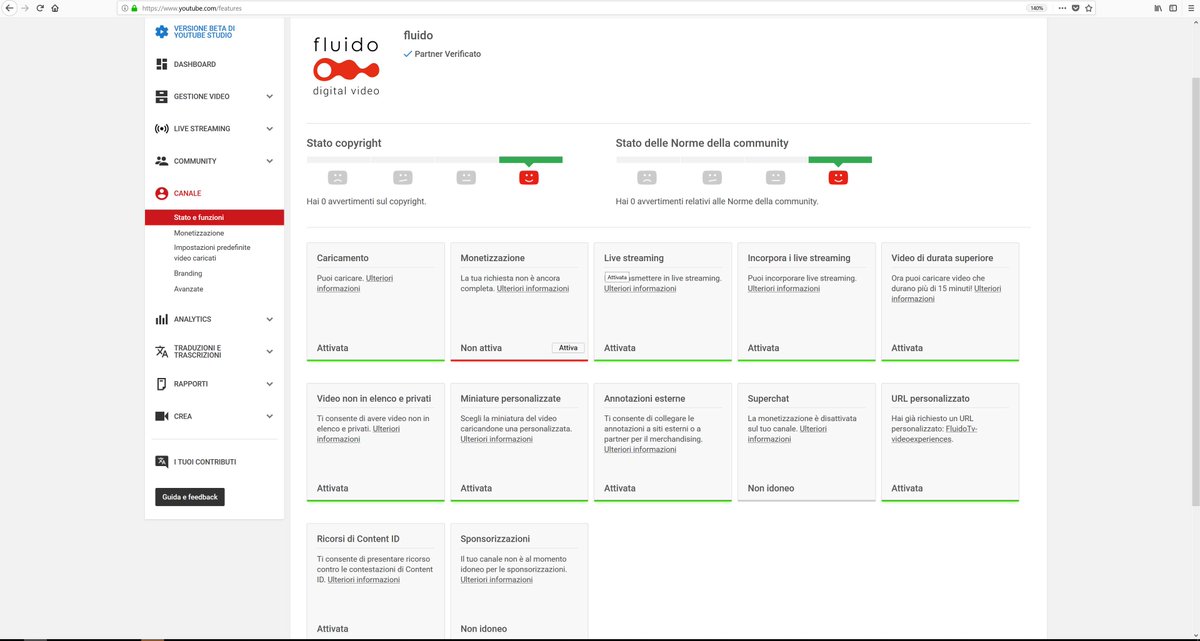Click the gray sad face under Norme della community
Screen dimensions: 1200x641
647,177
